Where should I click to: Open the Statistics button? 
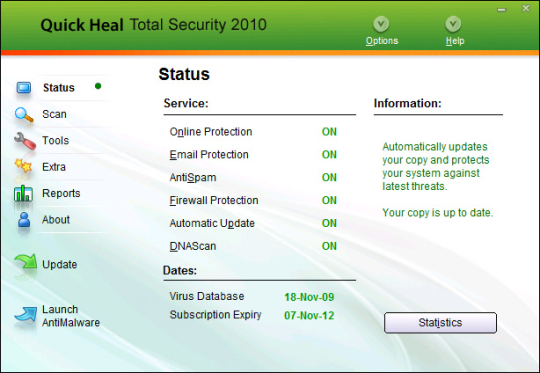coord(440,323)
